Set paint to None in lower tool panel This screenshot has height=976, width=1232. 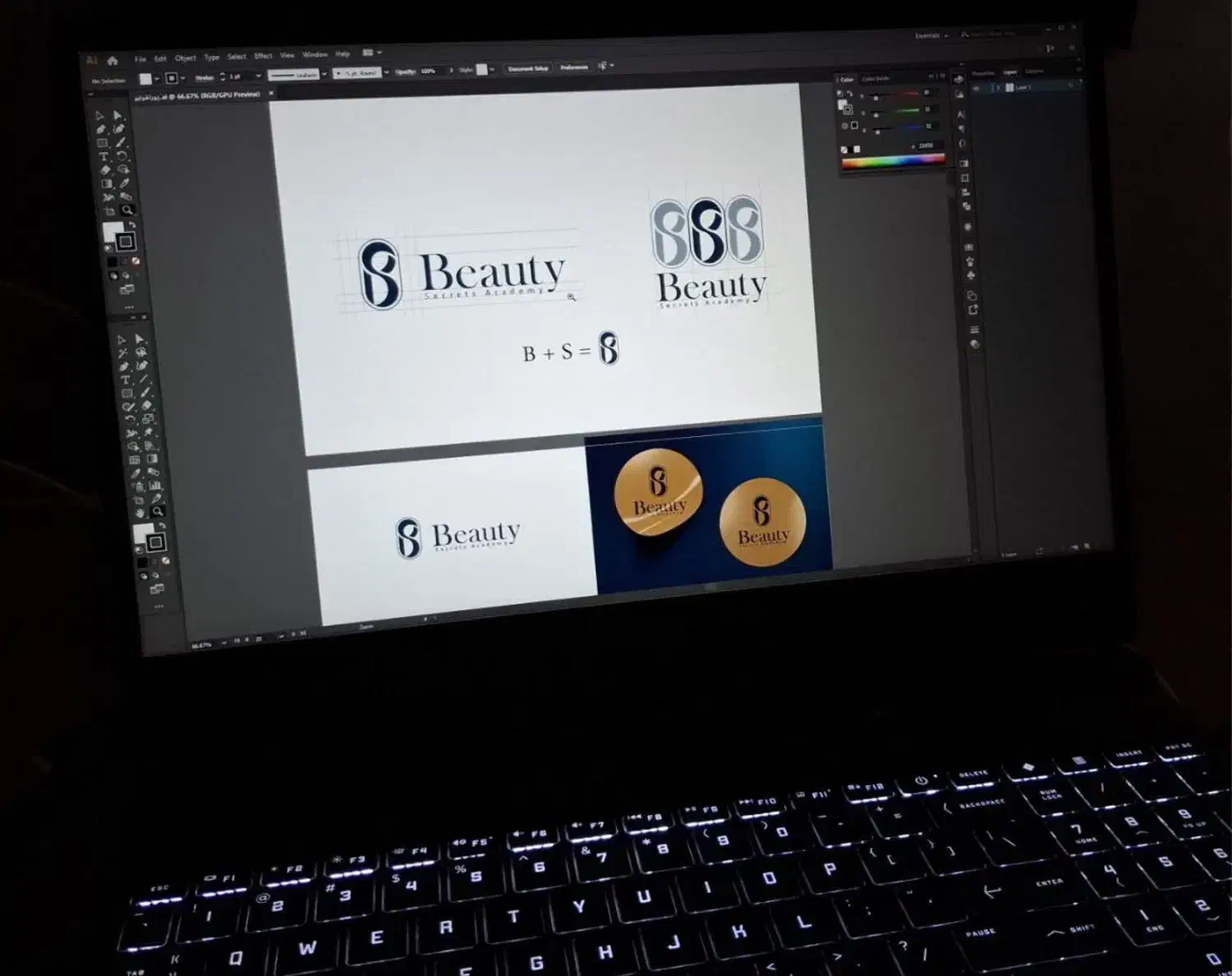[166, 561]
